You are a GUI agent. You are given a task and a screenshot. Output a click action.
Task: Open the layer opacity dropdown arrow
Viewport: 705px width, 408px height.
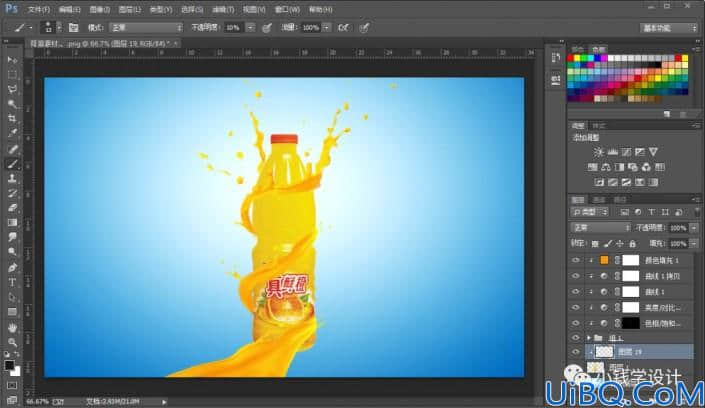pos(694,228)
